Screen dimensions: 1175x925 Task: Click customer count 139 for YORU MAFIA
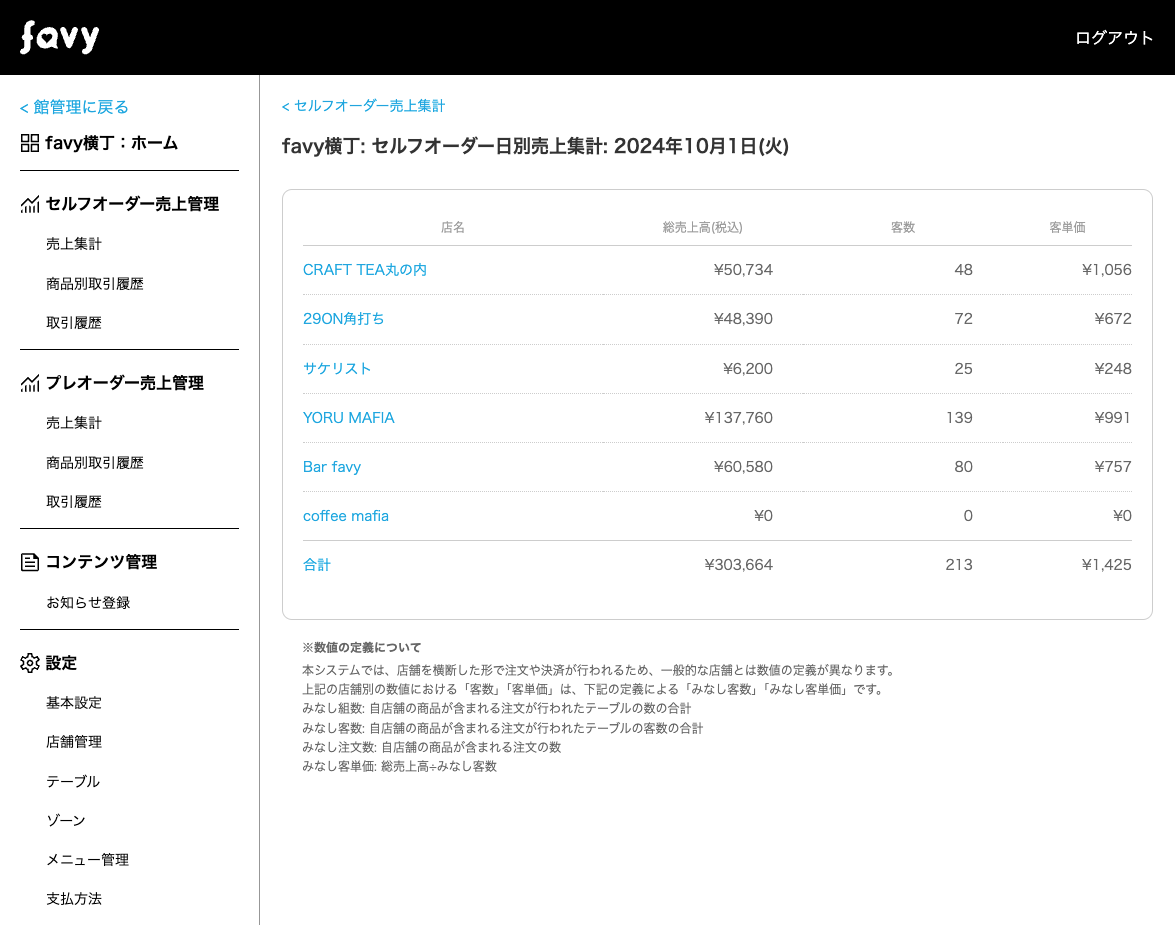[x=959, y=418]
